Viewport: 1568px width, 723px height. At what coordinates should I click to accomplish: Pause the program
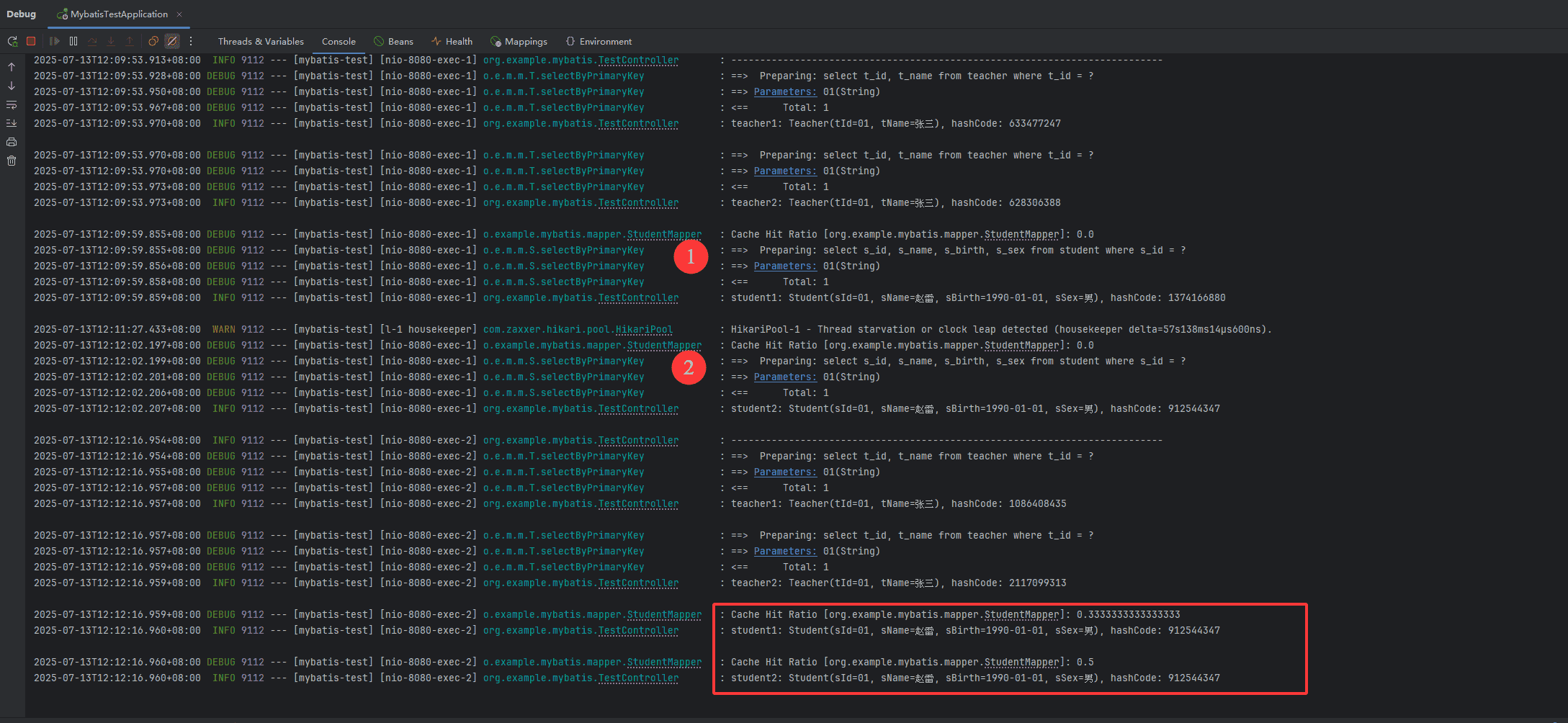tap(73, 41)
